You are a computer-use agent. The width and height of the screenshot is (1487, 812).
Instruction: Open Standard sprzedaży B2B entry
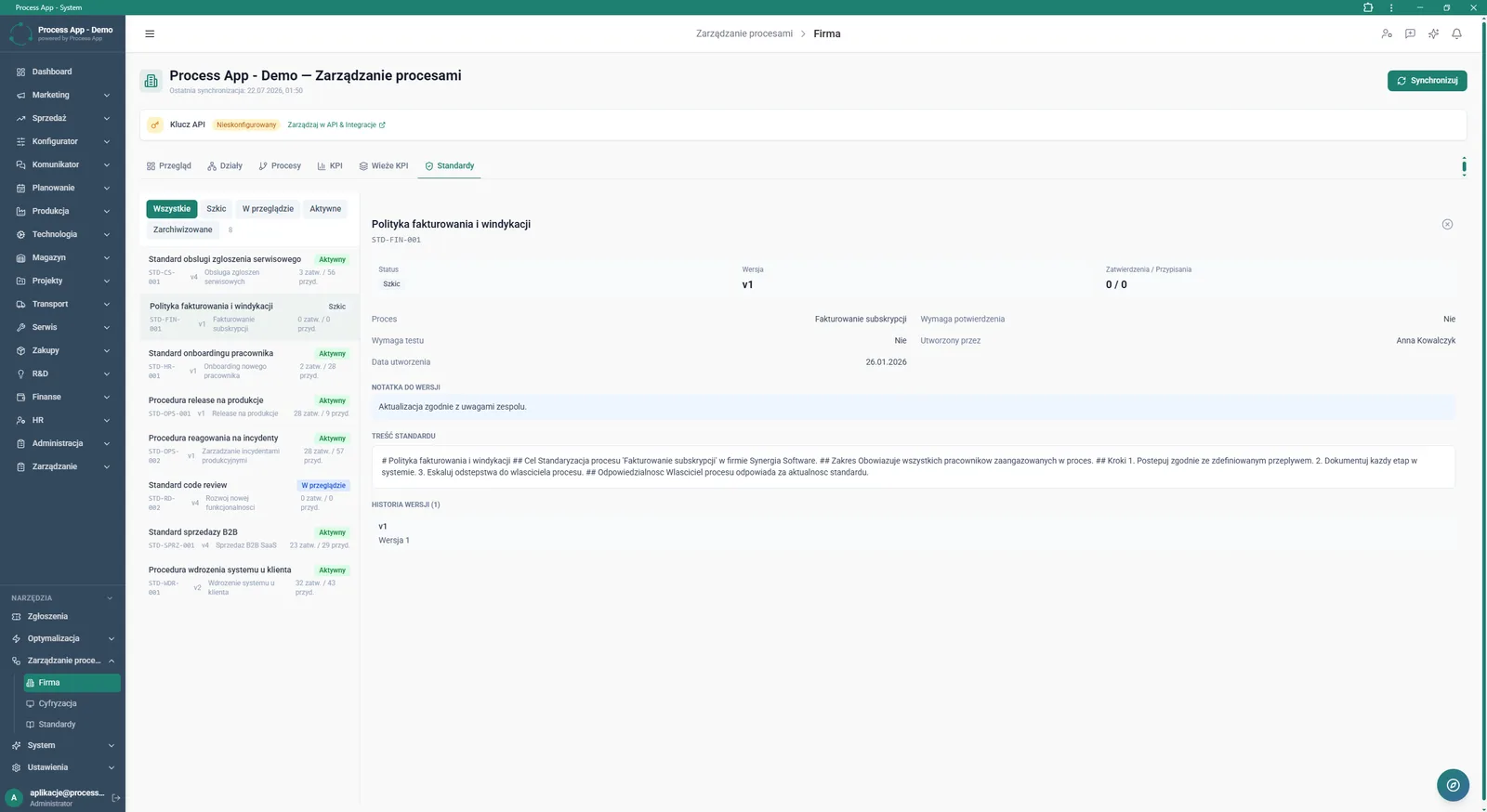coord(249,539)
